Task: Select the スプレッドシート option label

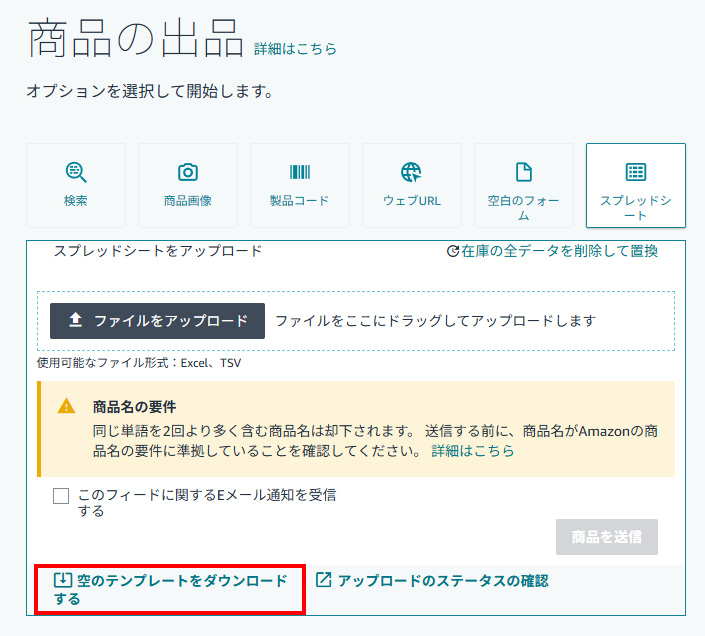Action: 636,208
